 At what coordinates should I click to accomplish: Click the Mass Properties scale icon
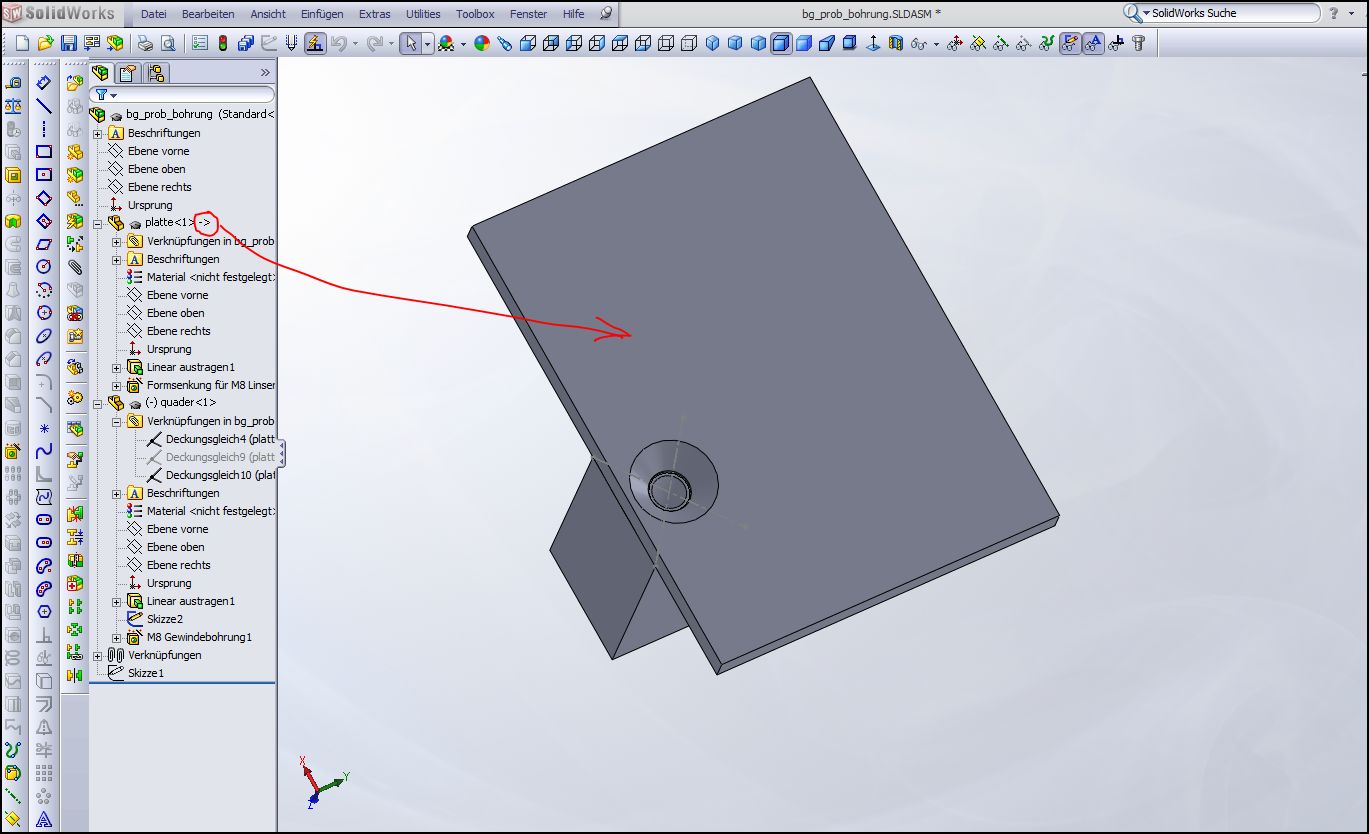13,106
